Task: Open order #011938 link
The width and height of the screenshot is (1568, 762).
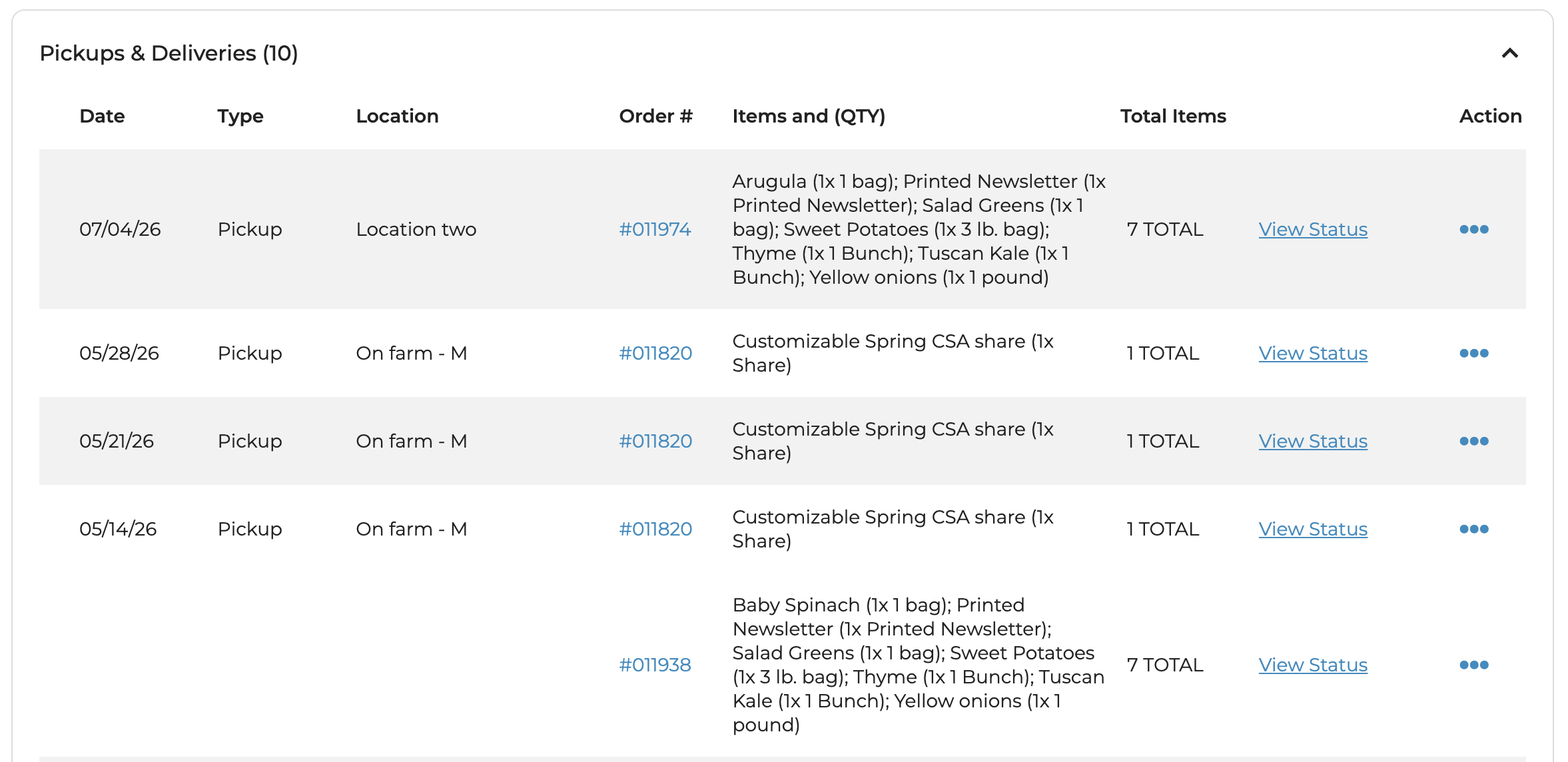Action: coord(655,665)
